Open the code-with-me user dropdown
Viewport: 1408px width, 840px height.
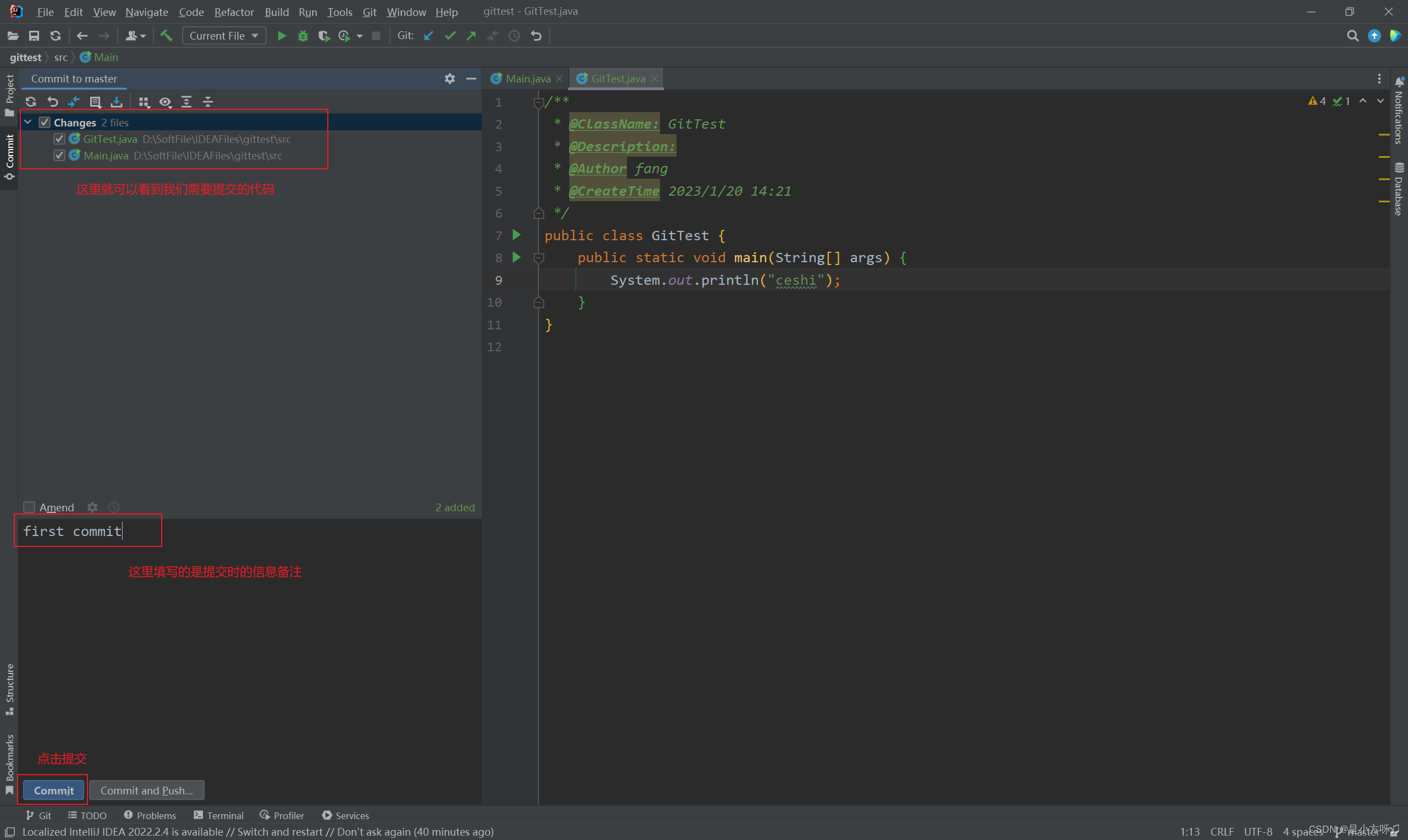click(135, 36)
